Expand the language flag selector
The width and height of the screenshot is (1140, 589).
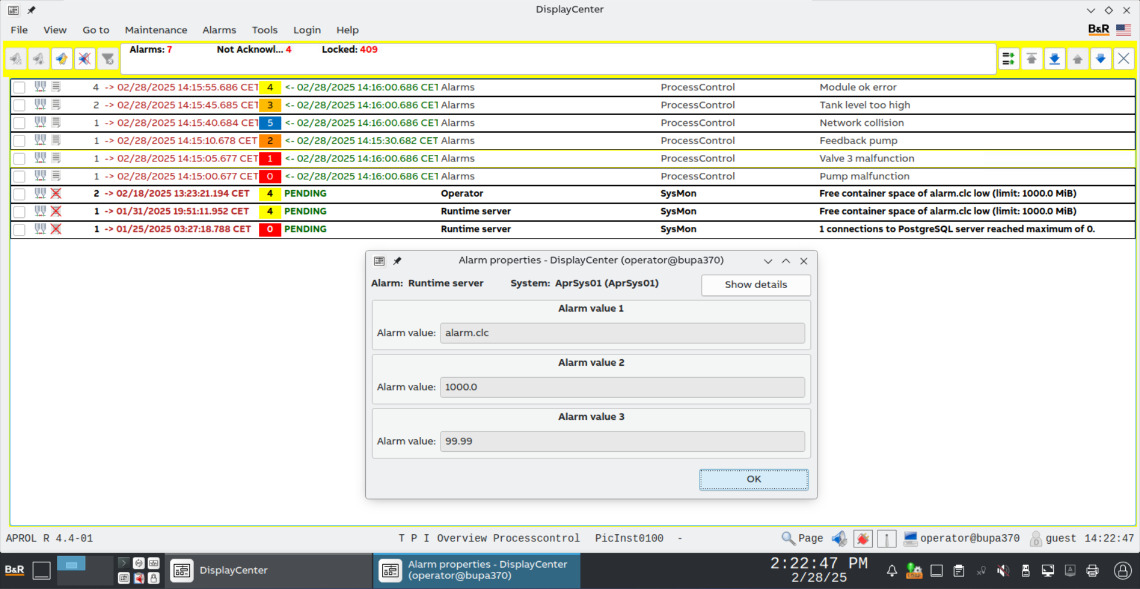click(x=1124, y=30)
